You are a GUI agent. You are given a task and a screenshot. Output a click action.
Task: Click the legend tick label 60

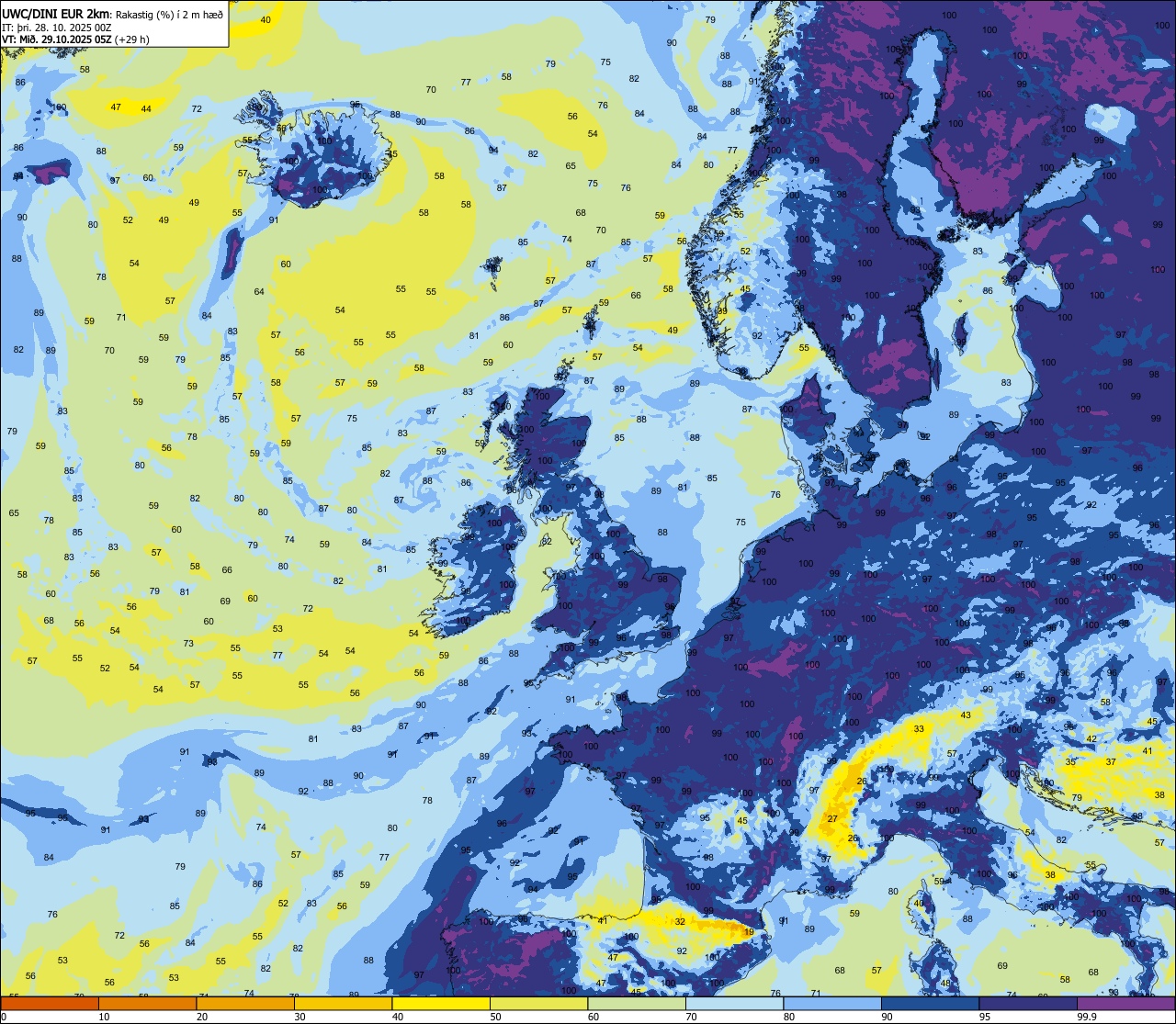pyautogui.click(x=594, y=1017)
